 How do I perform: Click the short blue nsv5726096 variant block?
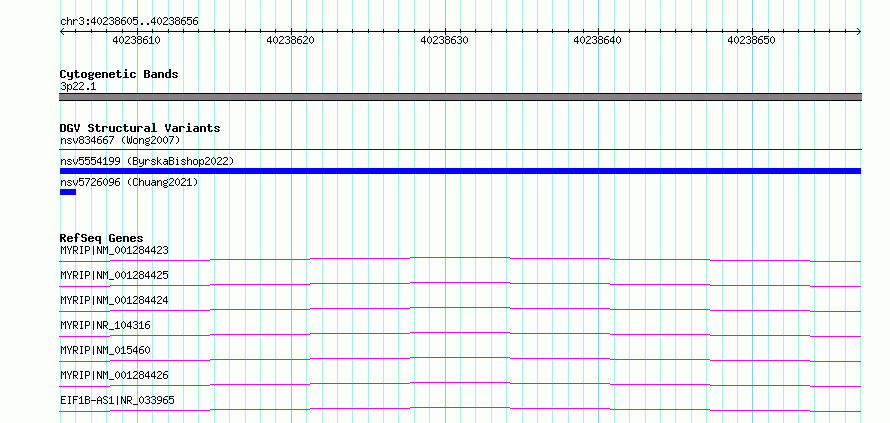68,192
